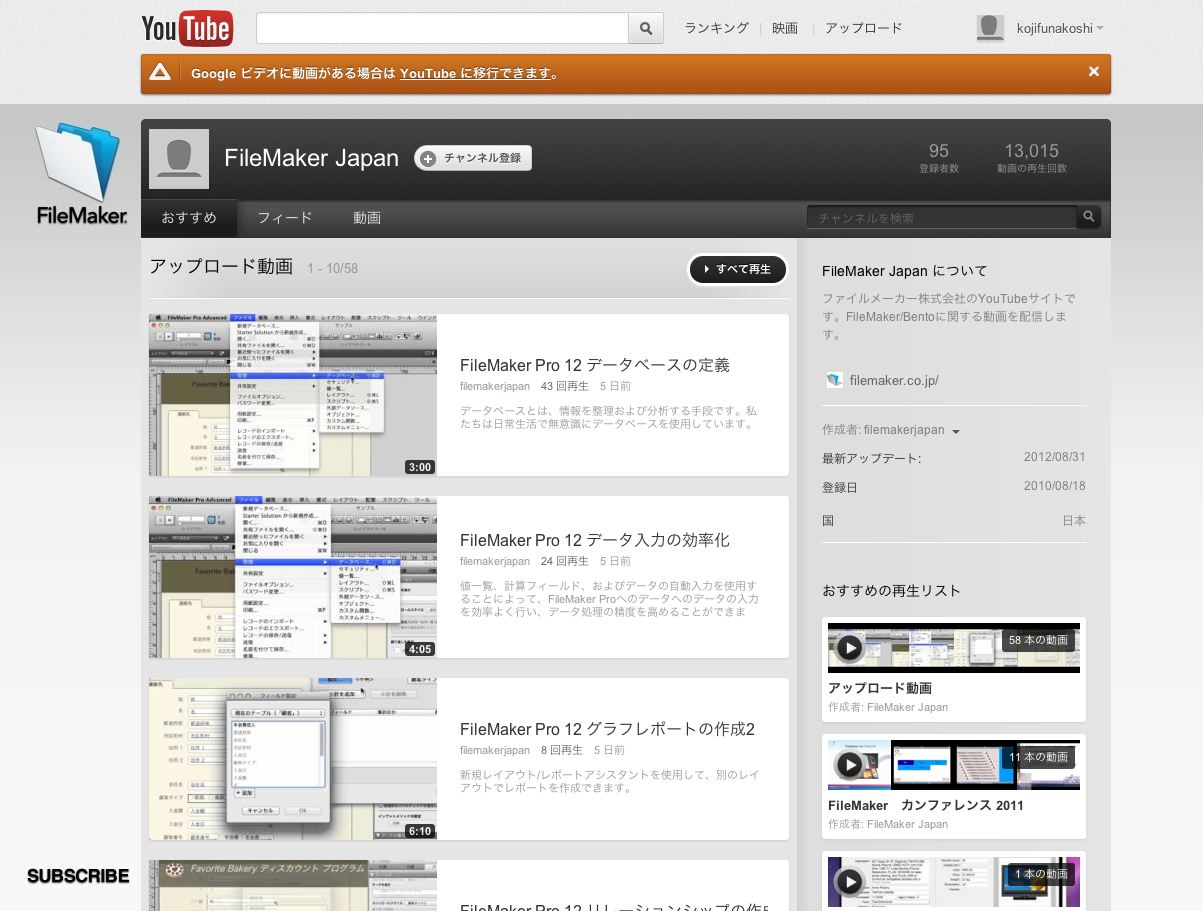Viewport: 1203px width, 911px height.
Task: Click thumbnail of the 4:05 video
Action: [x=293, y=577]
